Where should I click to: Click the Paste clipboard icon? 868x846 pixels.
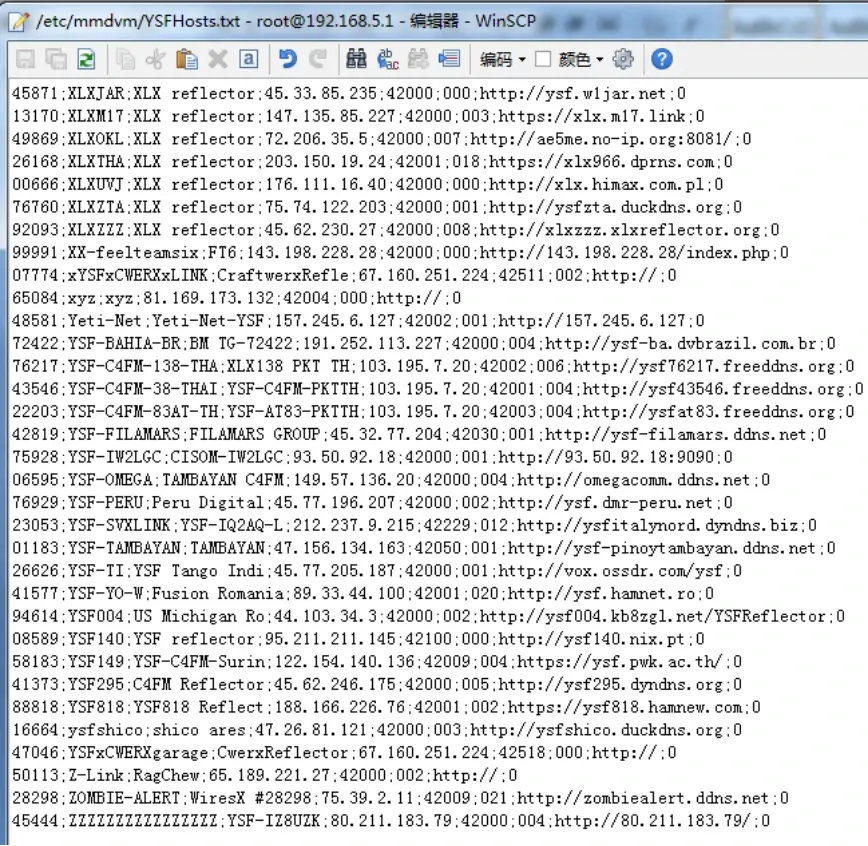(187, 59)
